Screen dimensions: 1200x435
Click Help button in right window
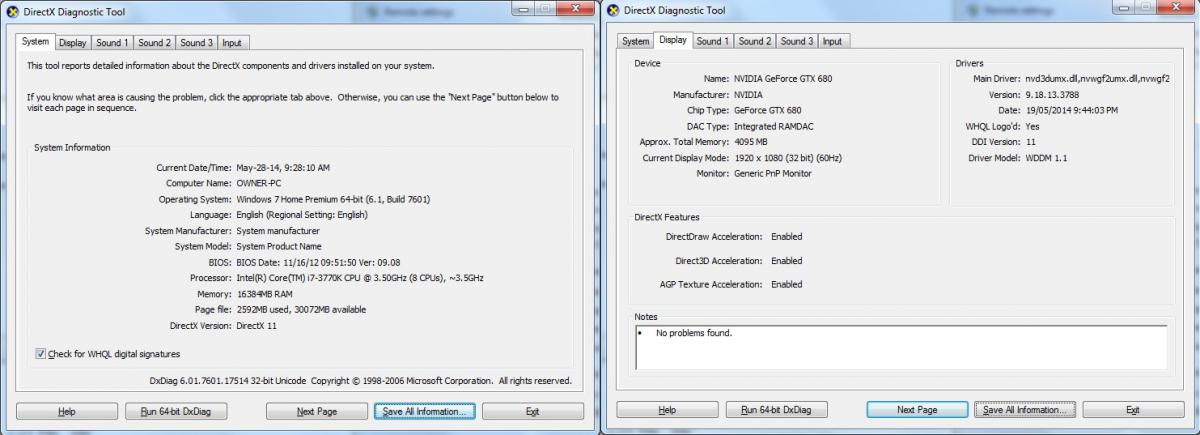667,410
